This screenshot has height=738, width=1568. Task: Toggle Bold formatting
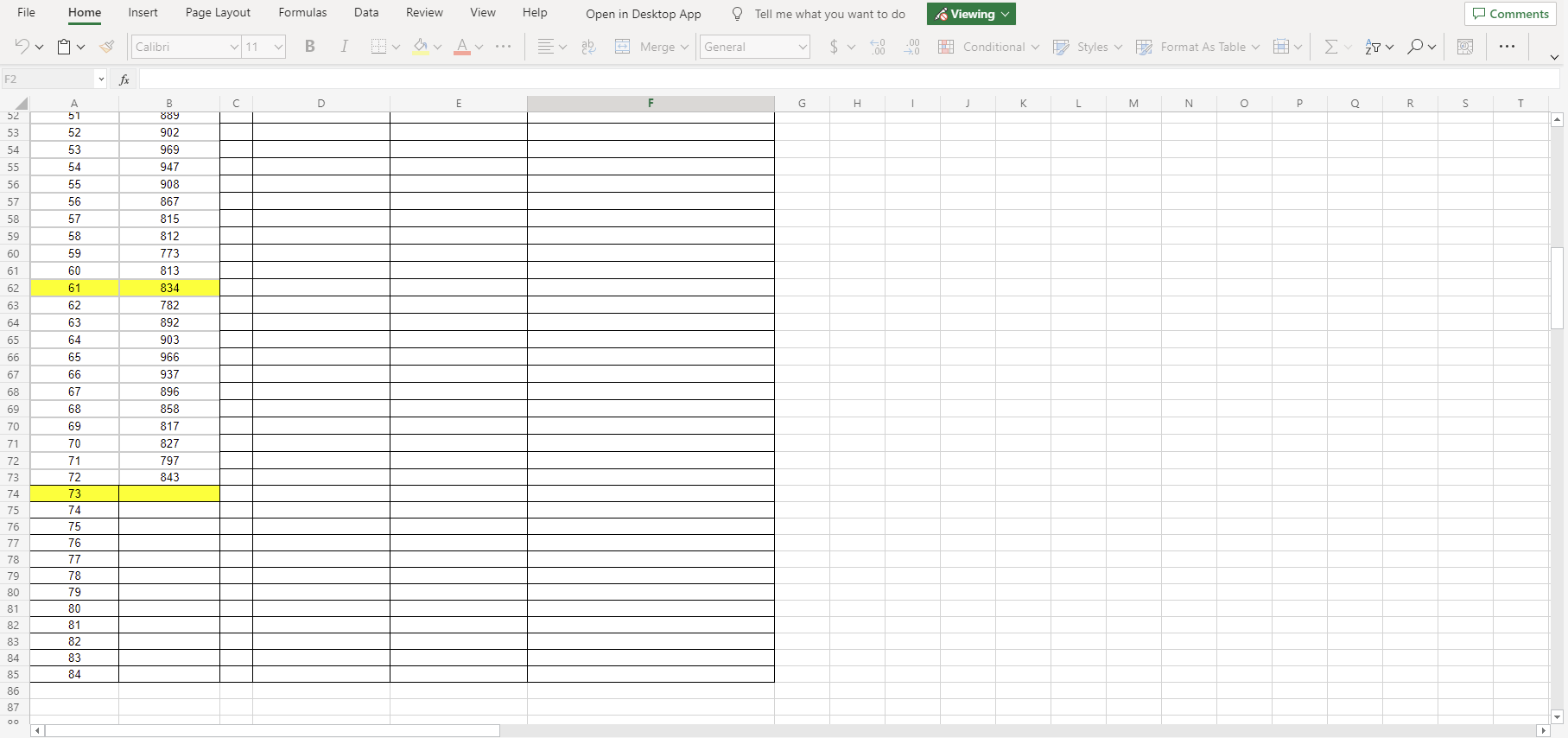(310, 47)
